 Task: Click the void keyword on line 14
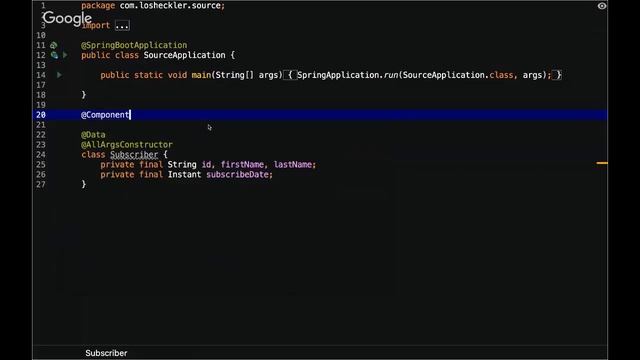point(177,75)
